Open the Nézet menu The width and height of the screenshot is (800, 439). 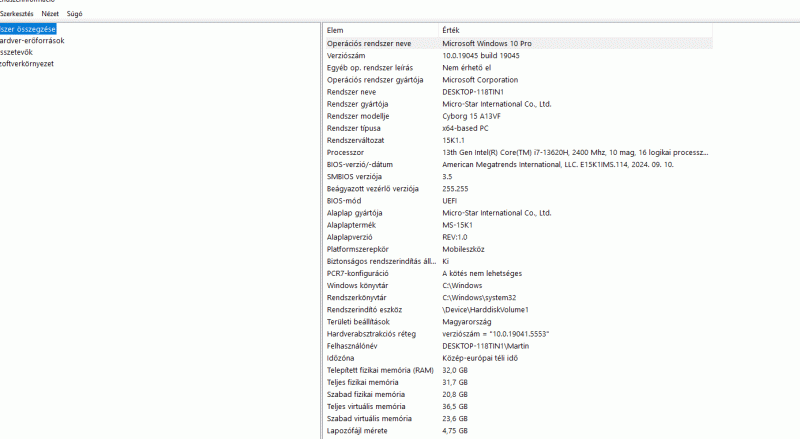(x=50, y=14)
